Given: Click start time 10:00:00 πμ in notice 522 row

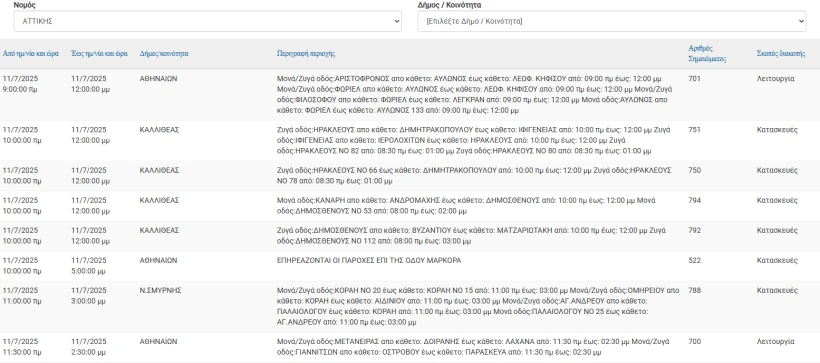Looking at the screenshot, I should point(22,271).
